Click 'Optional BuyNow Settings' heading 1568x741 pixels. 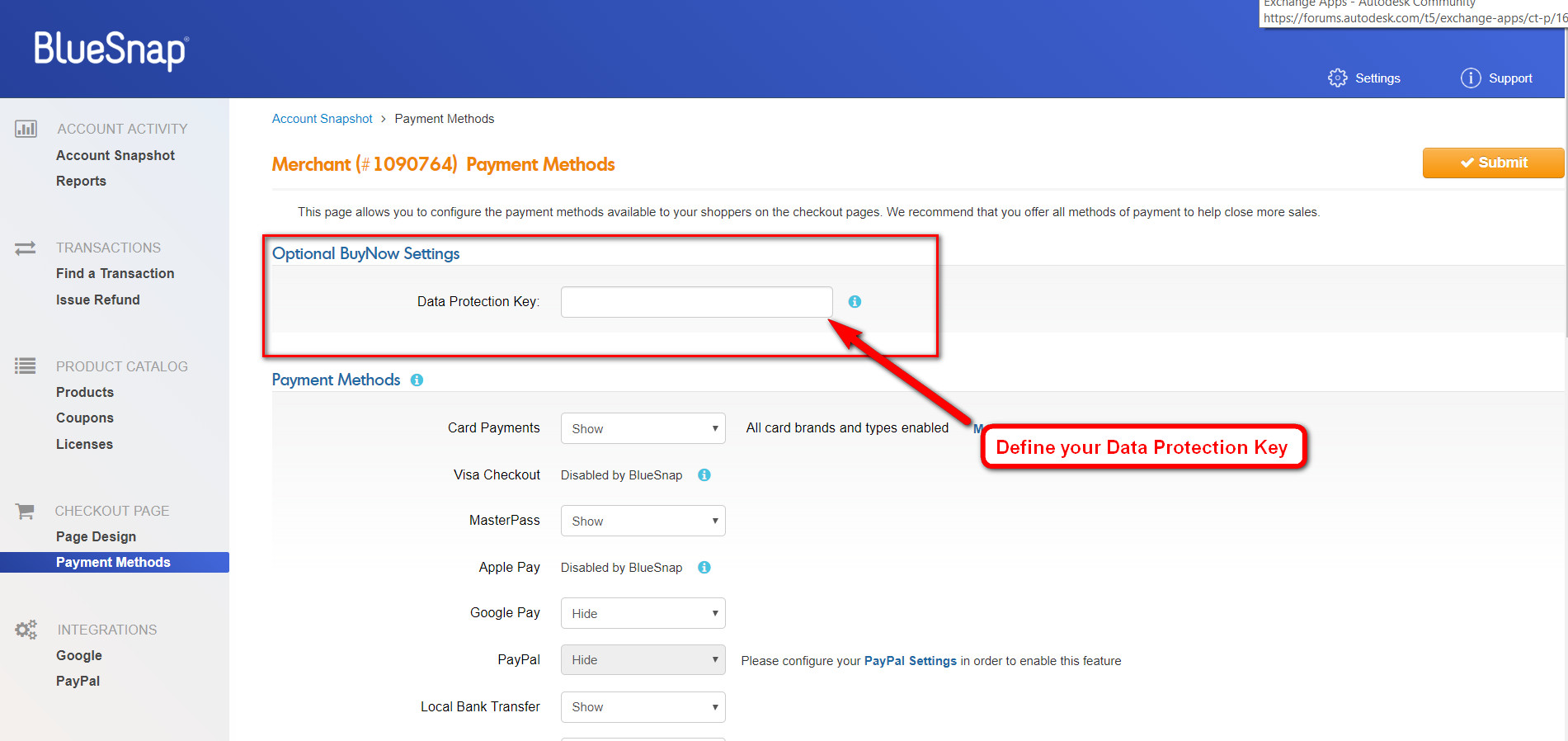point(366,253)
